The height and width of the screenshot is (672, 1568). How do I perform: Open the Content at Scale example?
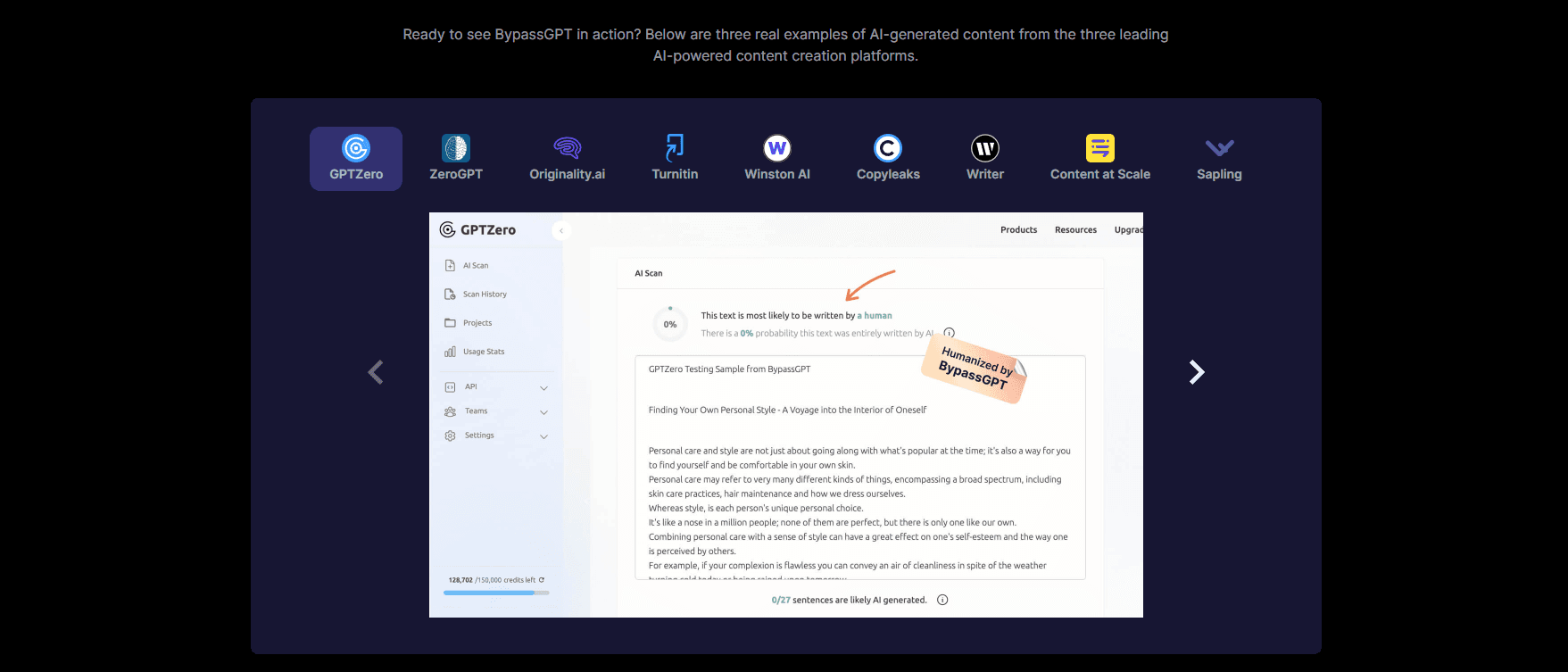1099,159
